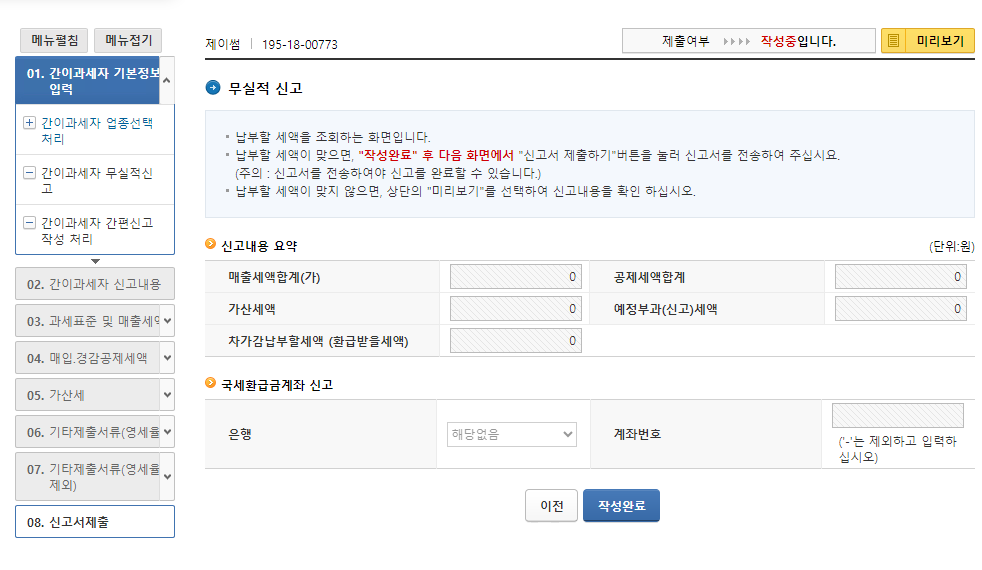Click the 미리보기 preview button
This screenshot has width=982, height=570.
(x=928, y=41)
